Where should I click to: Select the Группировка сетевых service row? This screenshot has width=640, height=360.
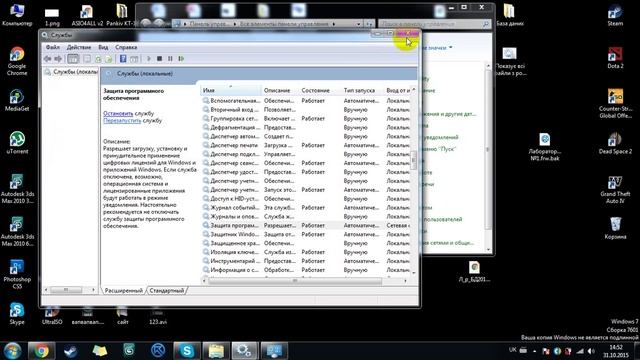tap(306, 118)
